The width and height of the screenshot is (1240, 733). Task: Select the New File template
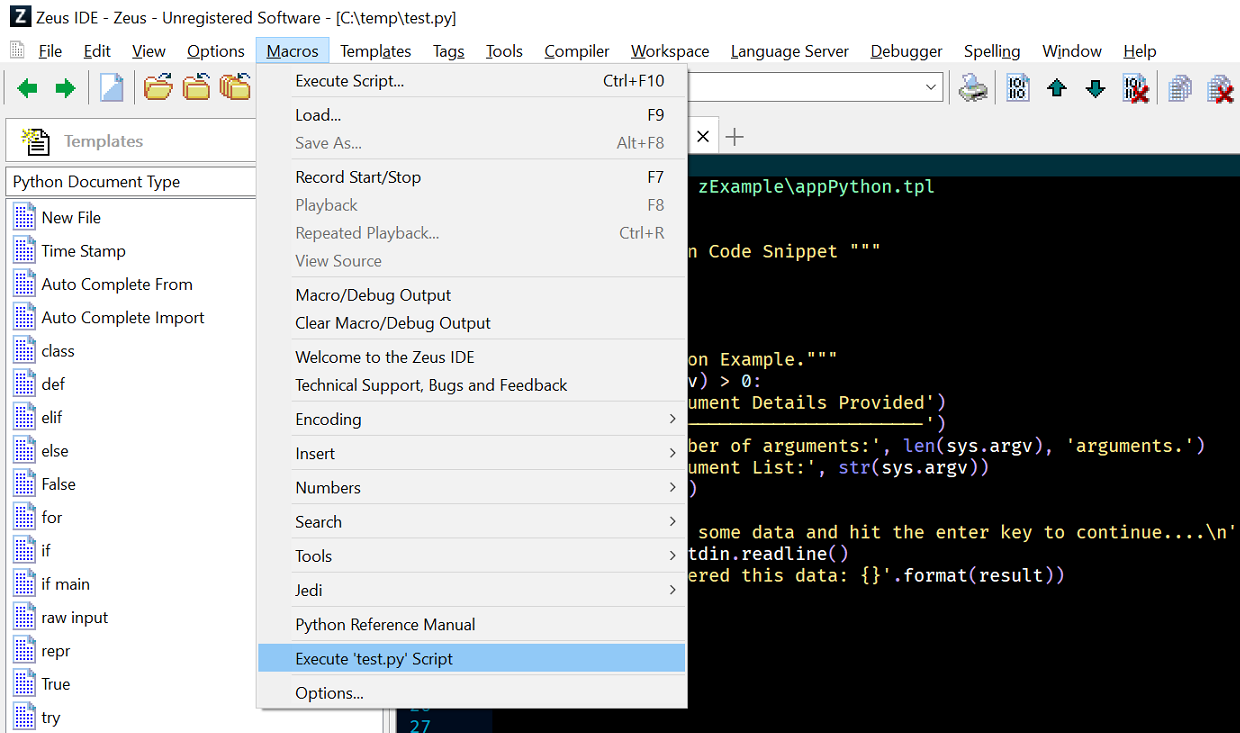point(57,217)
